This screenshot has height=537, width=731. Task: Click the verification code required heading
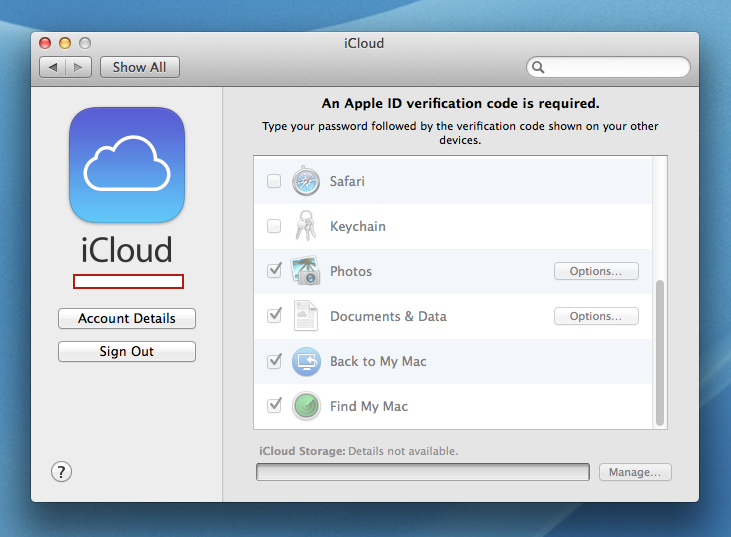coord(460,103)
